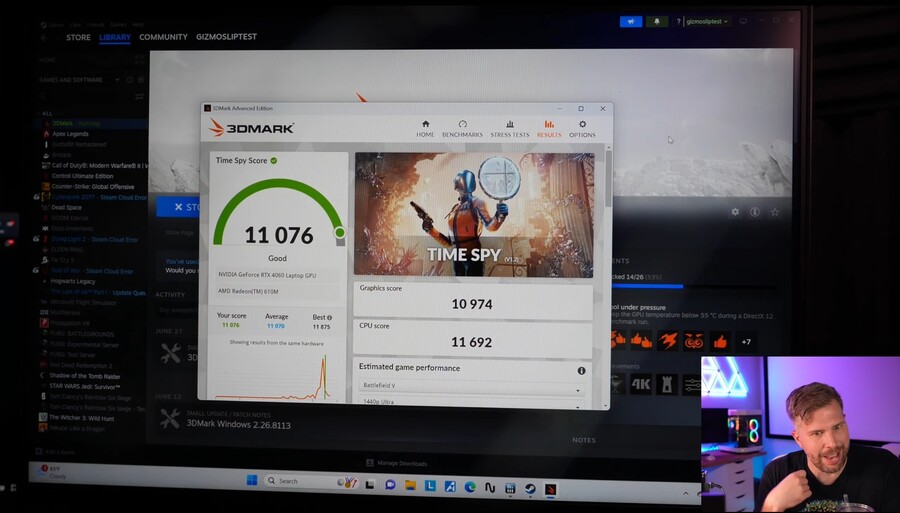The width and height of the screenshot is (900, 513).
Task: Click the 3DMark window vertical scrollbar
Action: [x=608, y=178]
